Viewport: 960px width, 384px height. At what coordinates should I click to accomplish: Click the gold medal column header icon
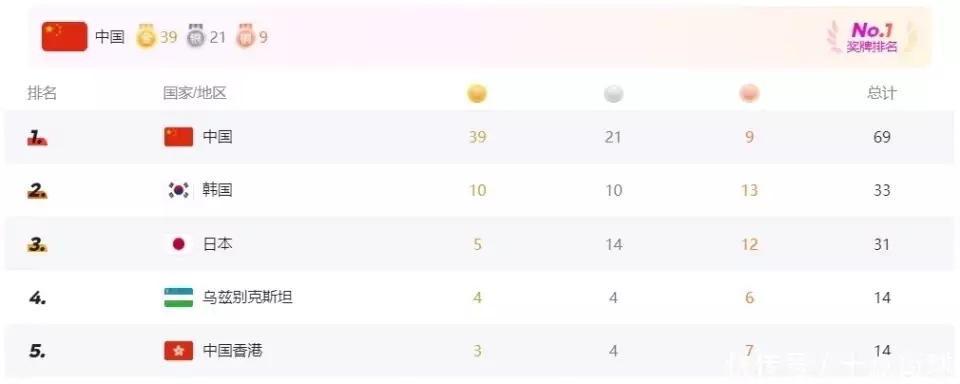pyautogui.click(x=477, y=94)
